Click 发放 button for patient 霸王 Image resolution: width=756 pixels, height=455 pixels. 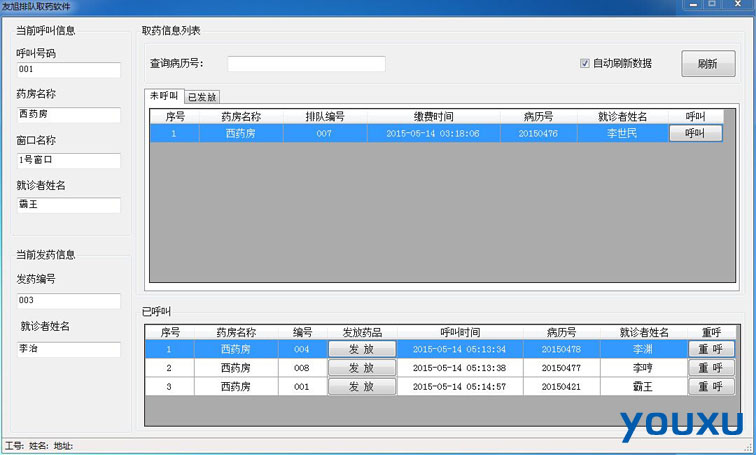[x=362, y=386]
